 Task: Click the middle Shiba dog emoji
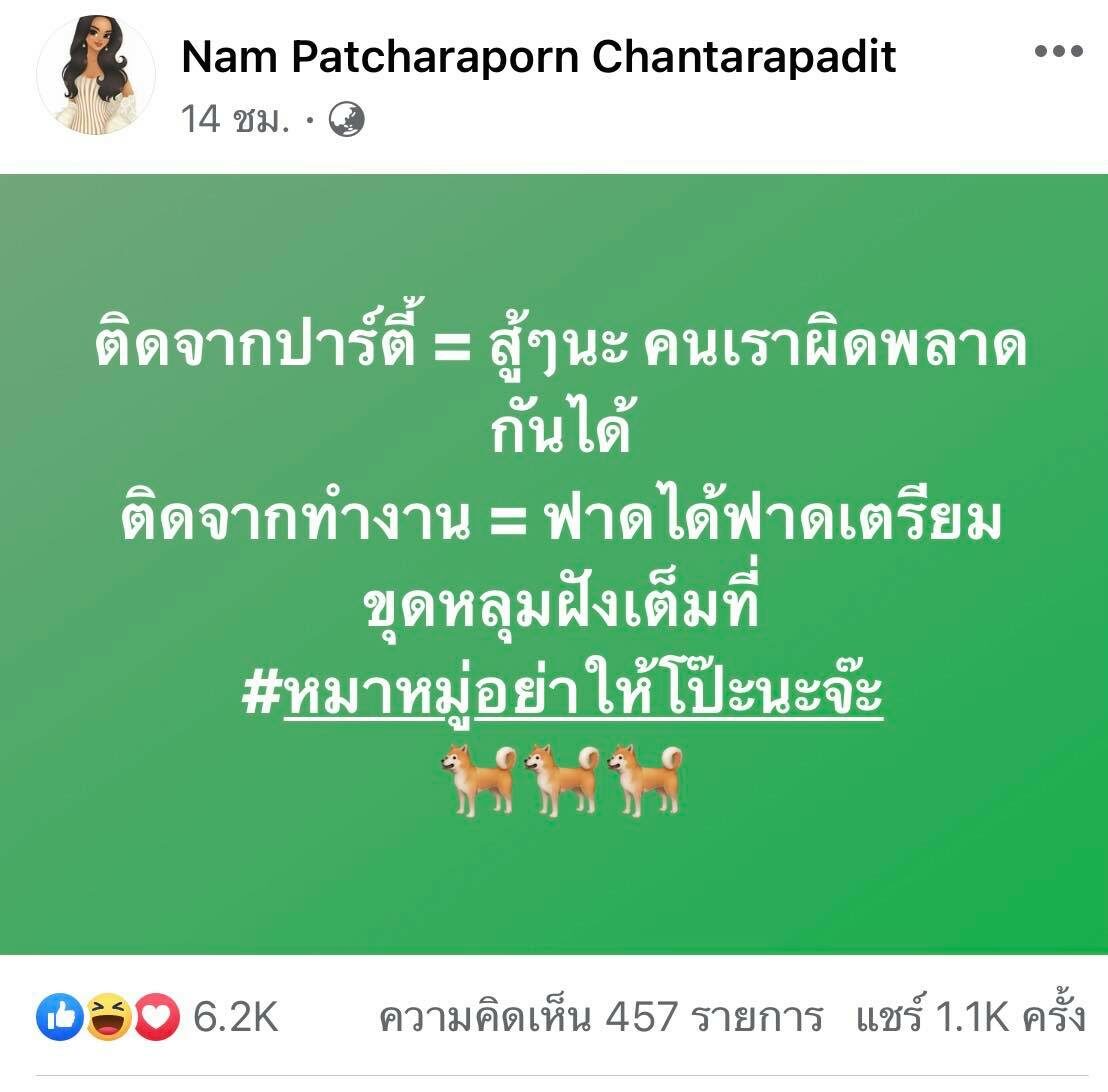coord(562,779)
